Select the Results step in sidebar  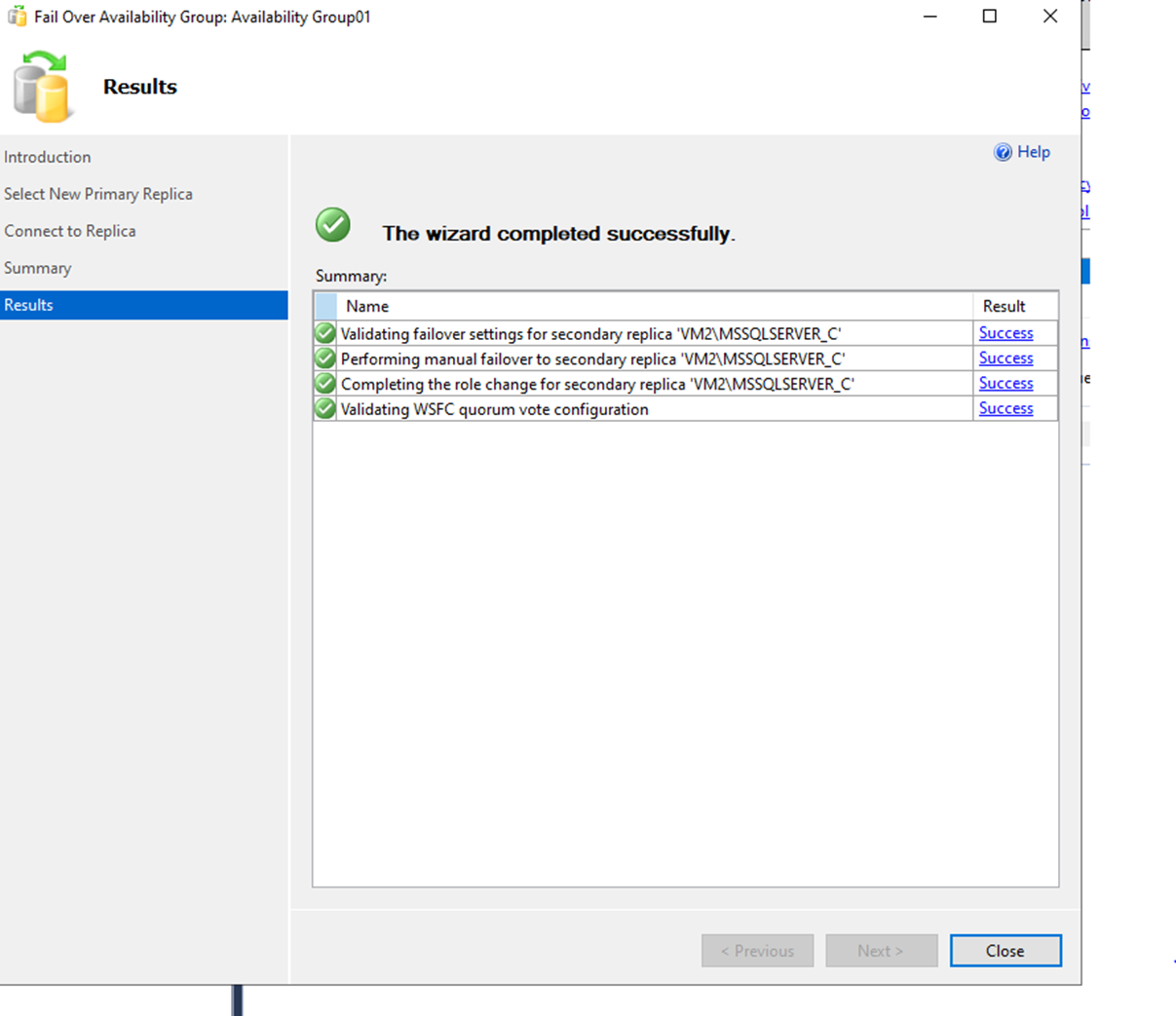coord(144,305)
